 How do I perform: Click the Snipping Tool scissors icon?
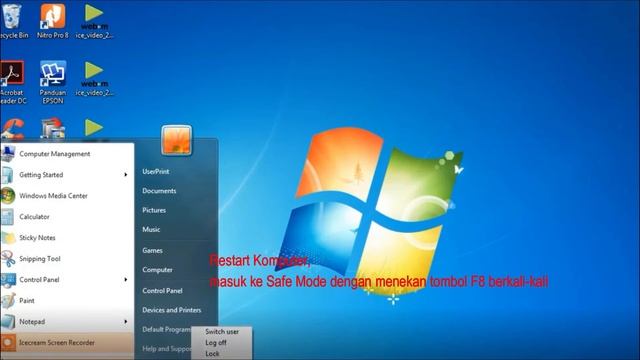click(x=8, y=259)
